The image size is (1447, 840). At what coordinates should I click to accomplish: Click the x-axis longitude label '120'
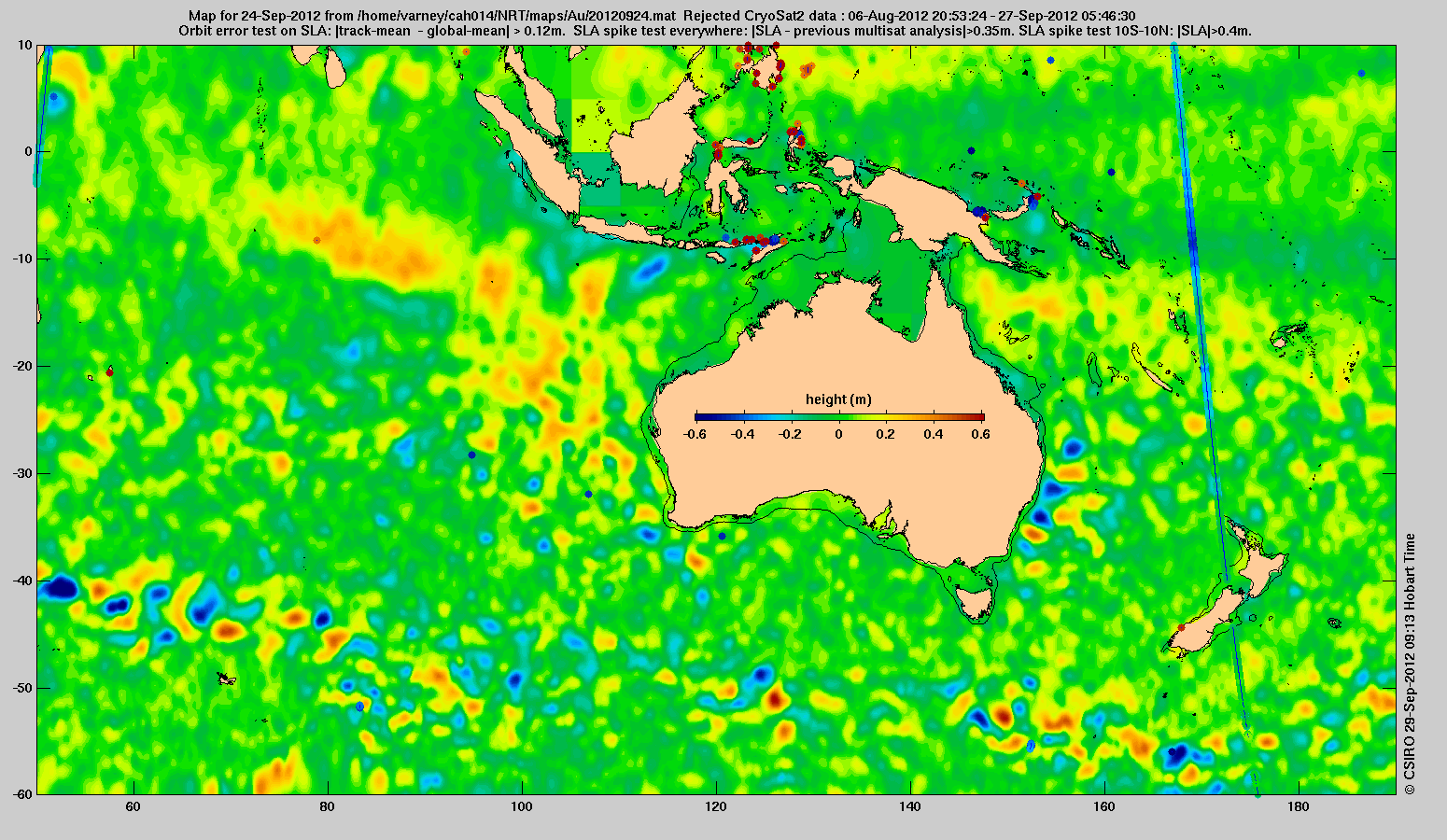tap(716, 806)
